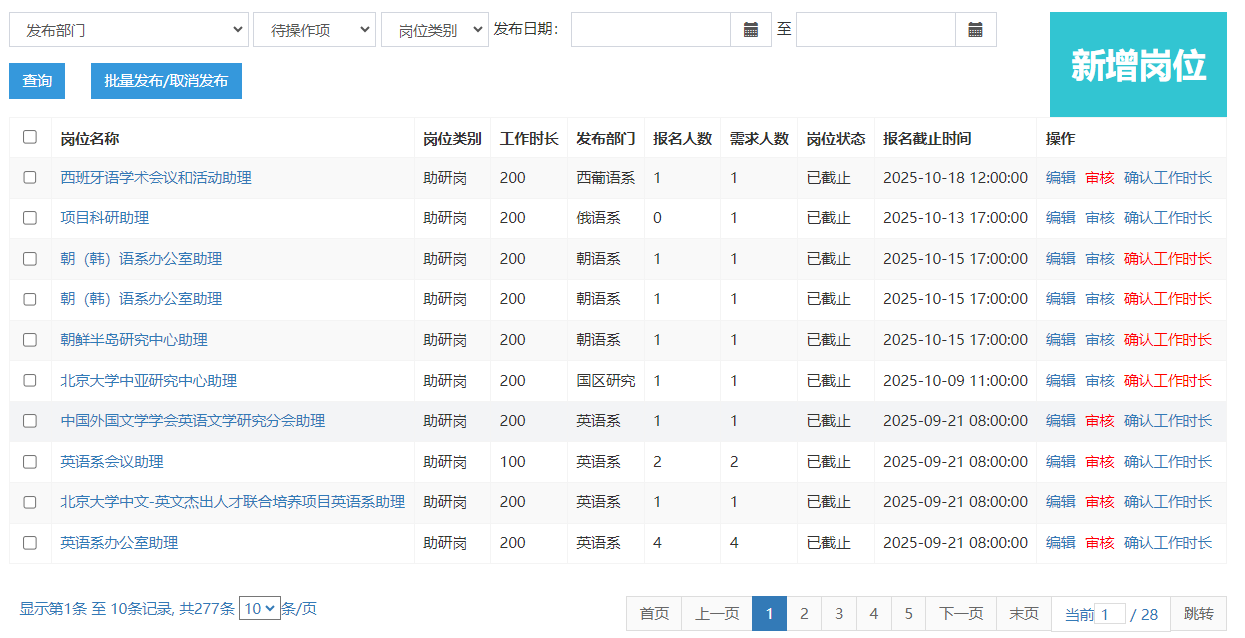Open the start date calendar picker icon
The image size is (1245, 638).
751,30
